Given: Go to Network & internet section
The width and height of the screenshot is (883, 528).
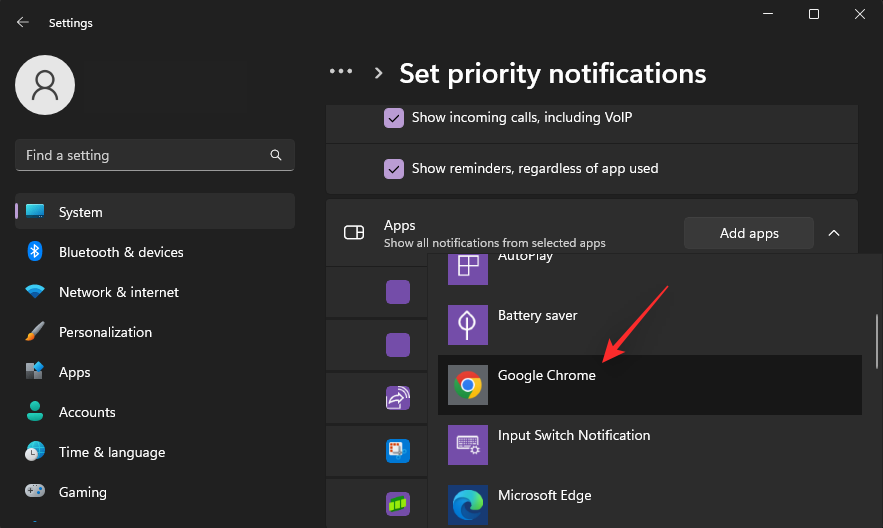Looking at the screenshot, I should pyautogui.click(x=118, y=292).
